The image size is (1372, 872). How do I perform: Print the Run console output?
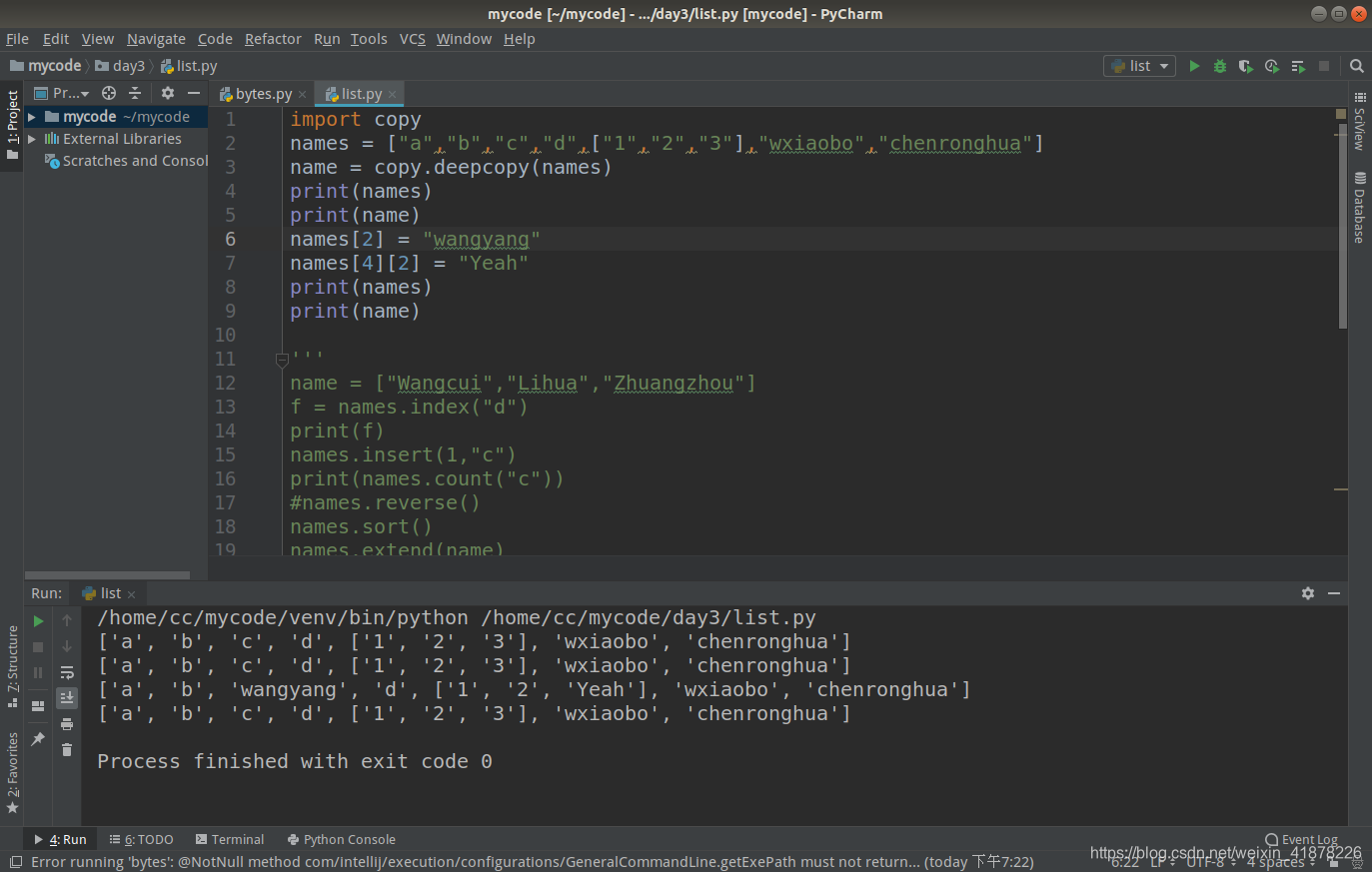click(67, 724)
